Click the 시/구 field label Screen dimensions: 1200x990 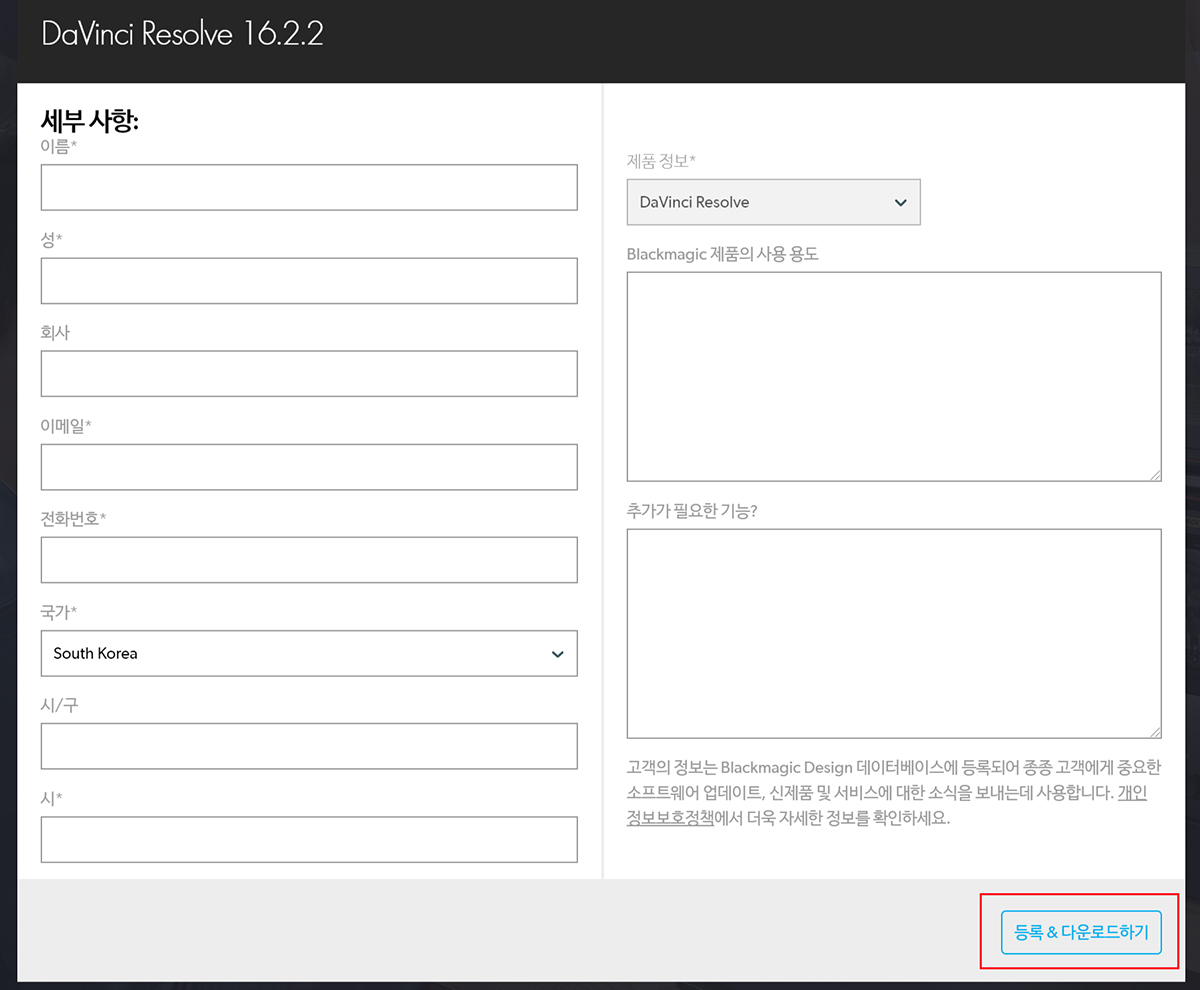[x=59, y=705]
